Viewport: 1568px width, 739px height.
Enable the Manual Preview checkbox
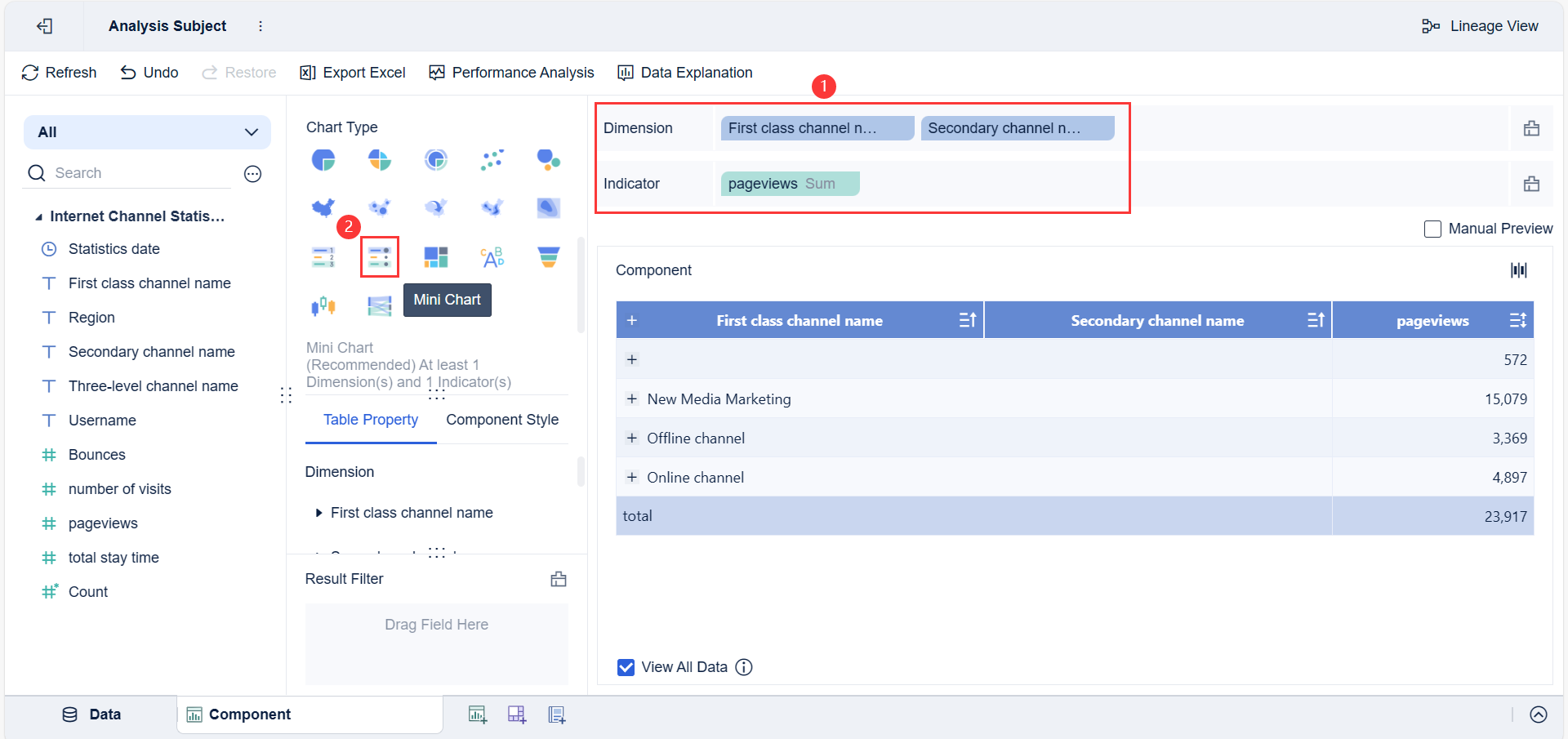coord(1432,229)
